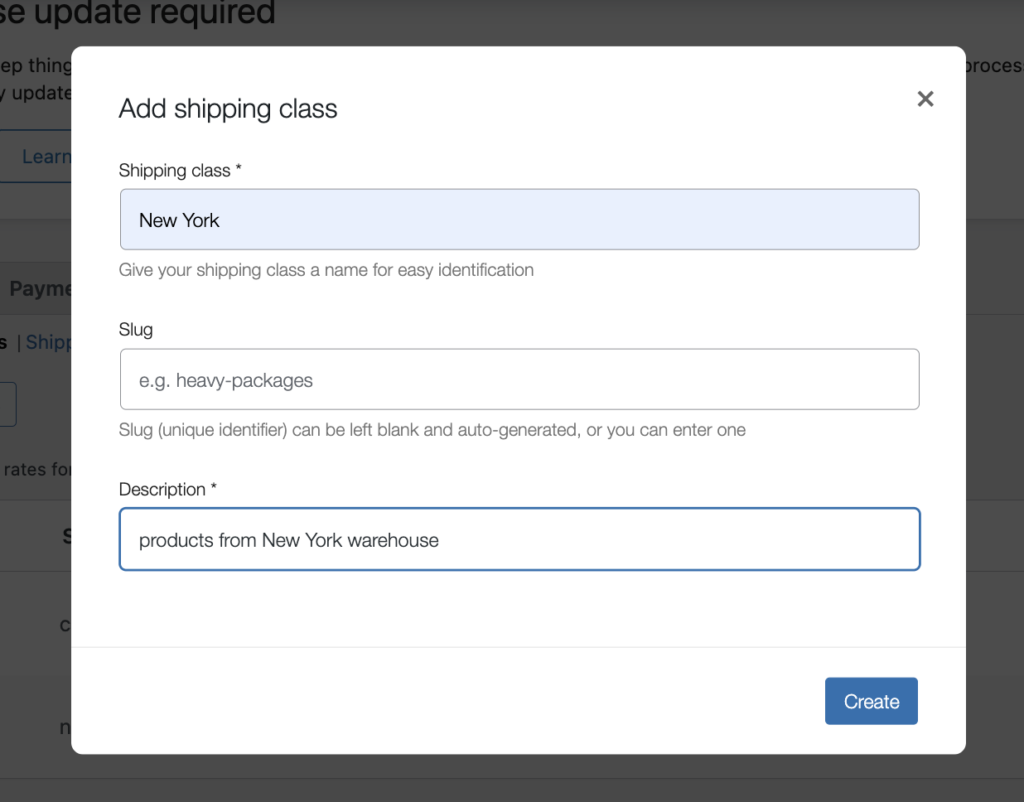This screenshot has height=802, width=1024.
Task: Click the outlined button at far left edge
Action: pos(8,404)
